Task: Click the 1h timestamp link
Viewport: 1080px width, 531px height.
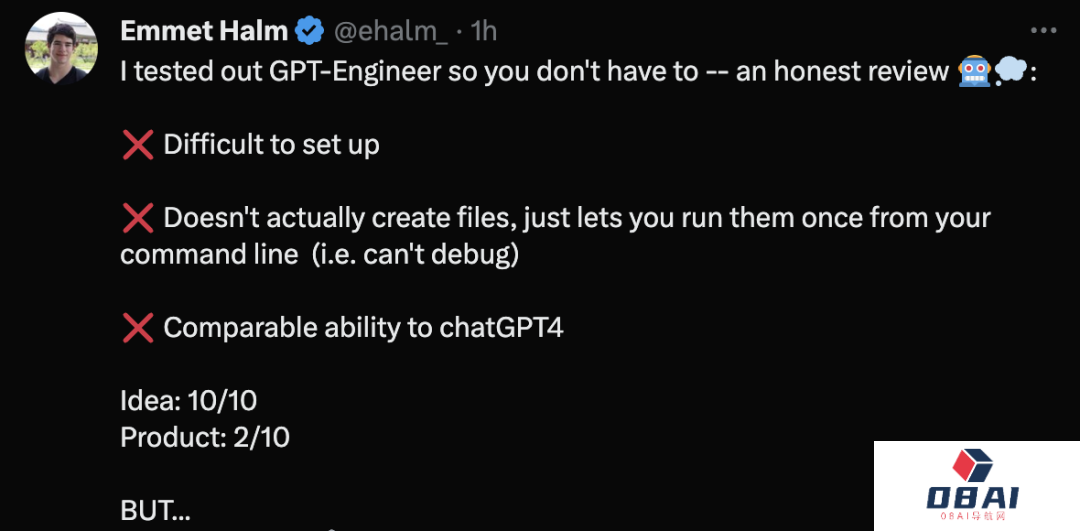Action: click(484, 32)
